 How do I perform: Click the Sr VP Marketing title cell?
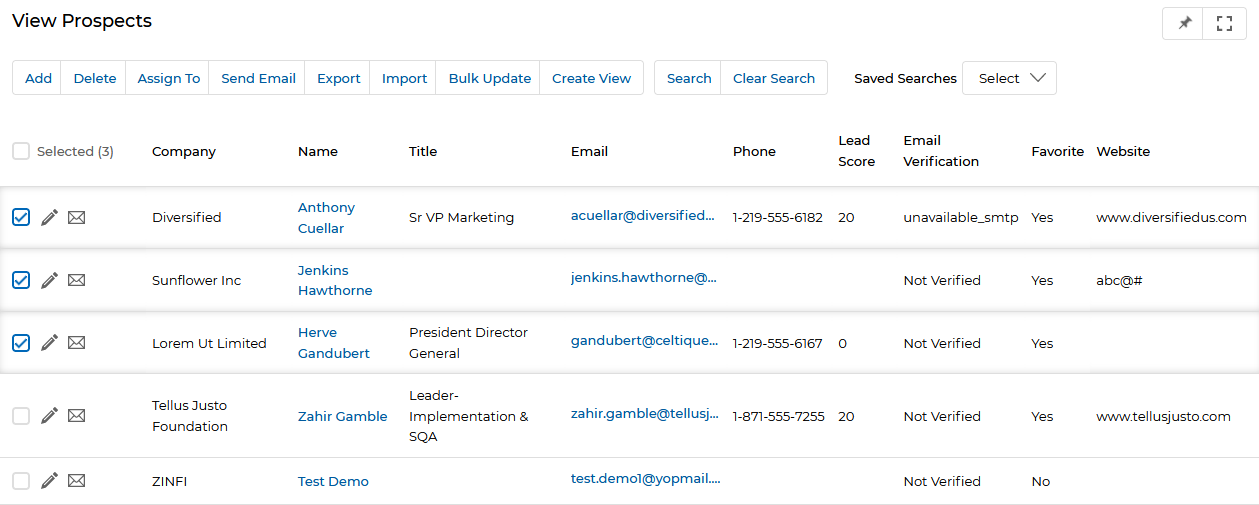[461, 217]
